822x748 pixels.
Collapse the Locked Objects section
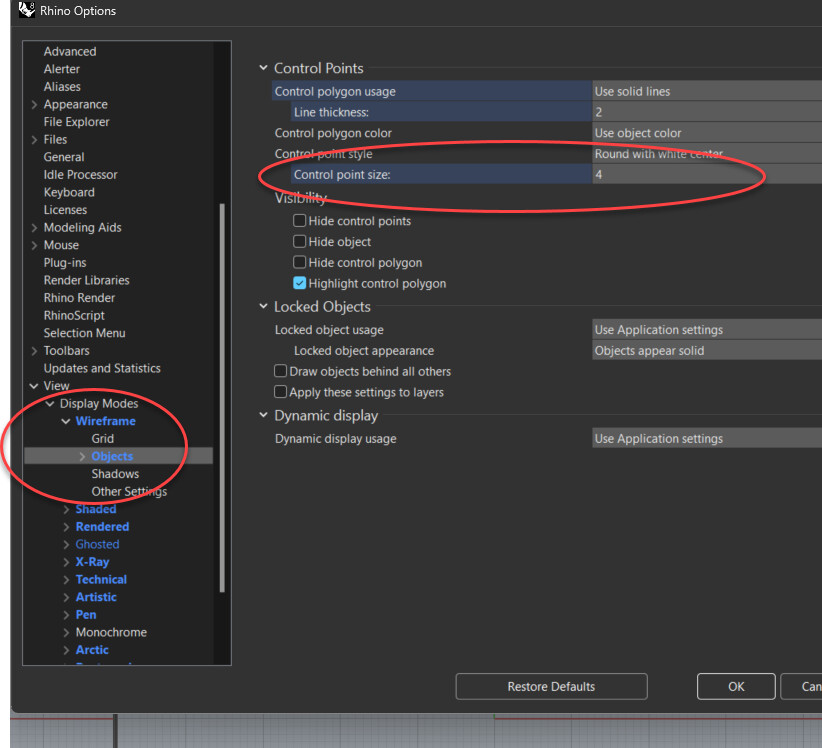[263, 307]
